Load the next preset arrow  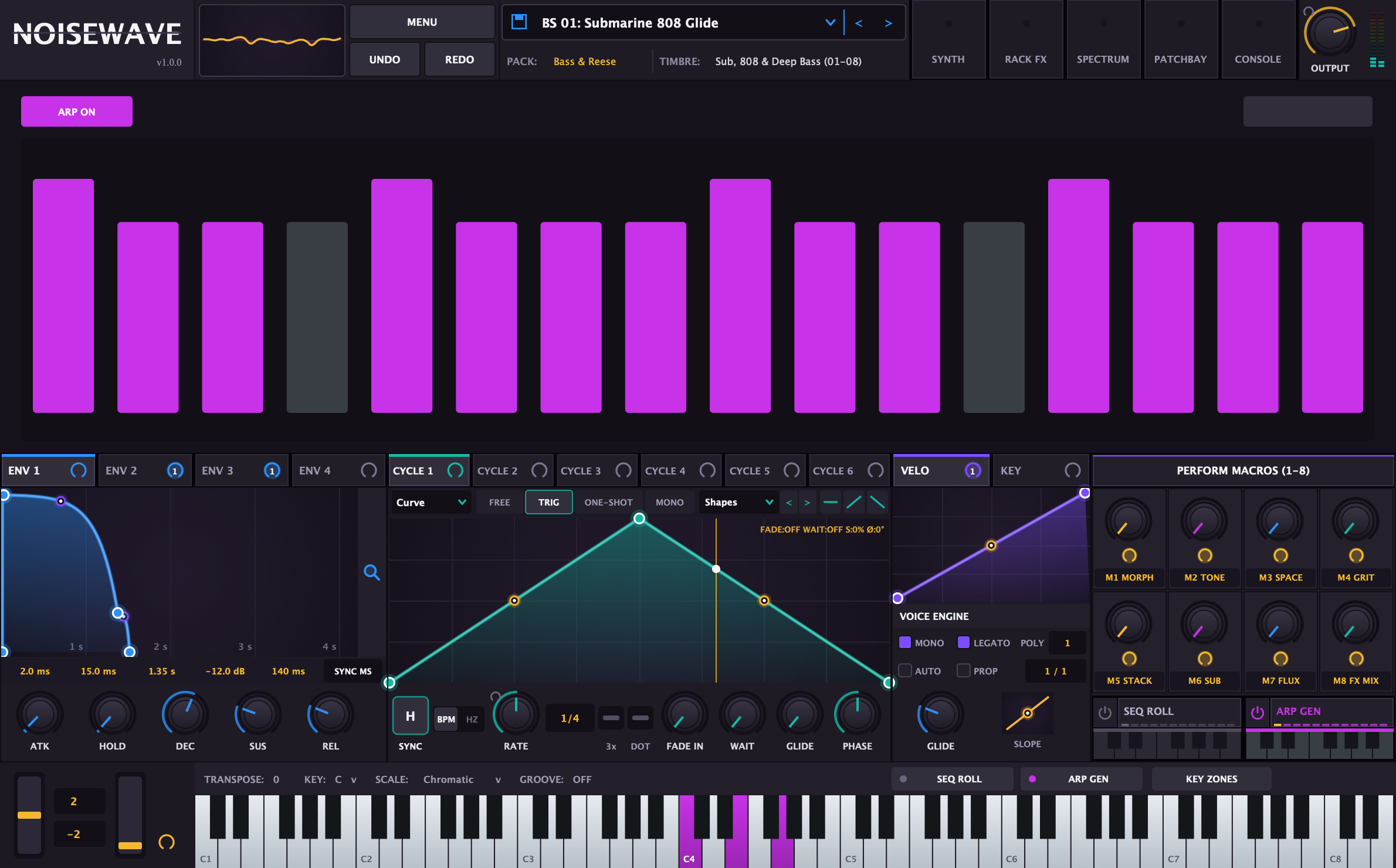pos(889,23)
